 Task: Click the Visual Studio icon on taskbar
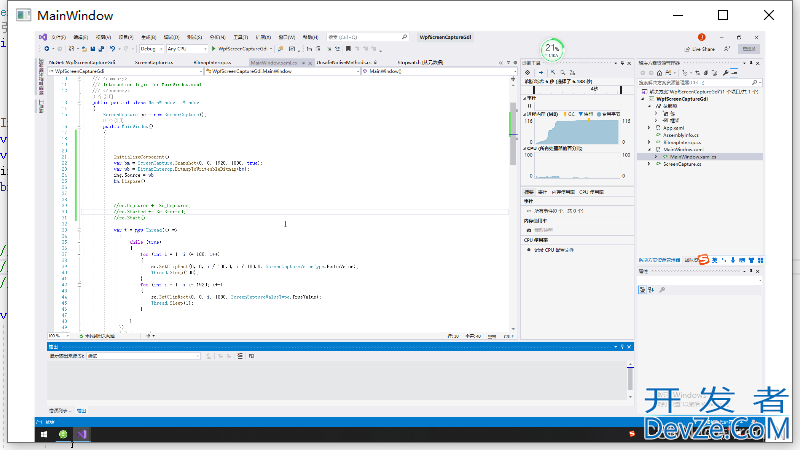tap(82, 434)
